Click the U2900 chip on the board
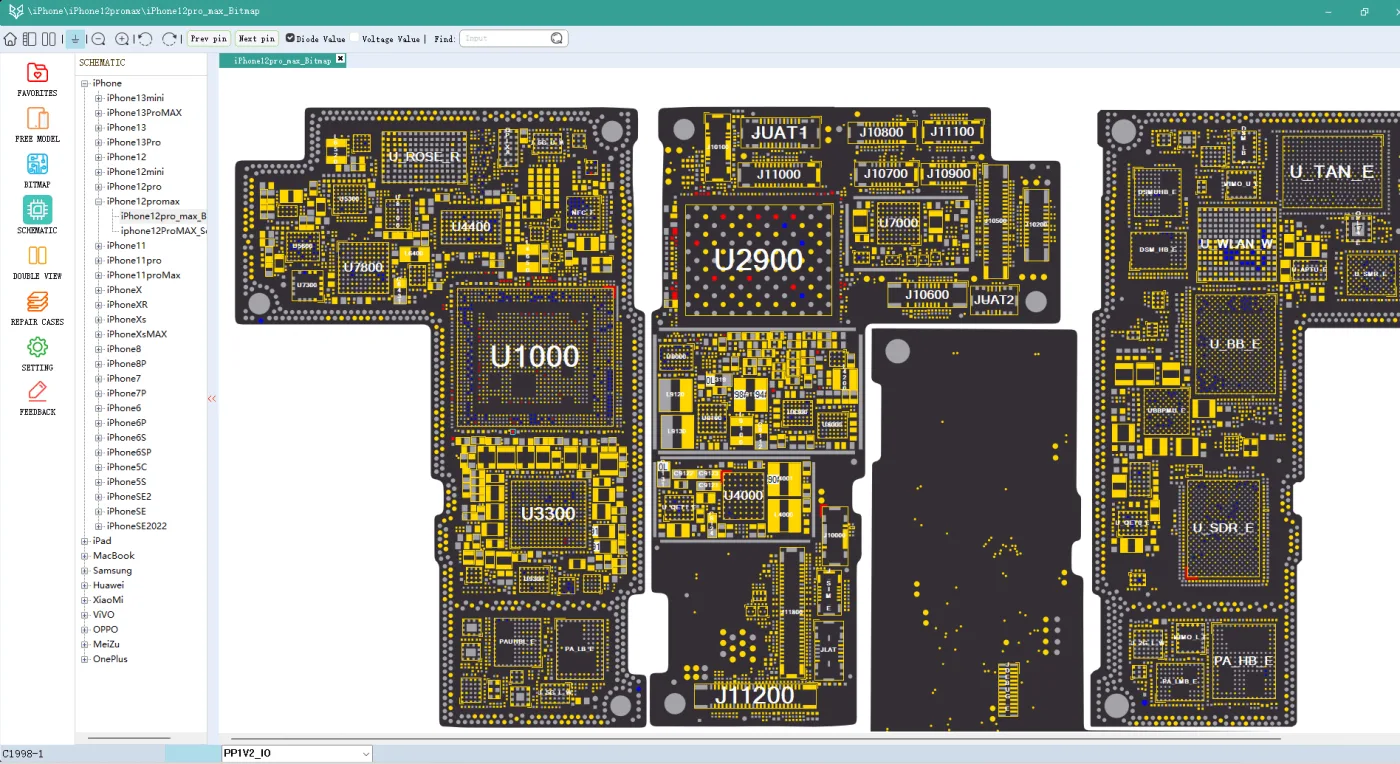Viewport: 1400px width, 764px height. click(x=758, y=261)
